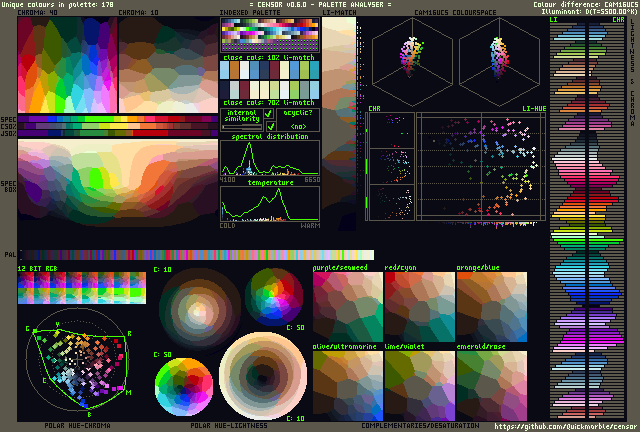Toggle the checkmark beside acyclic <no>
Screen dimensions: 640x432
pos(270,127)
